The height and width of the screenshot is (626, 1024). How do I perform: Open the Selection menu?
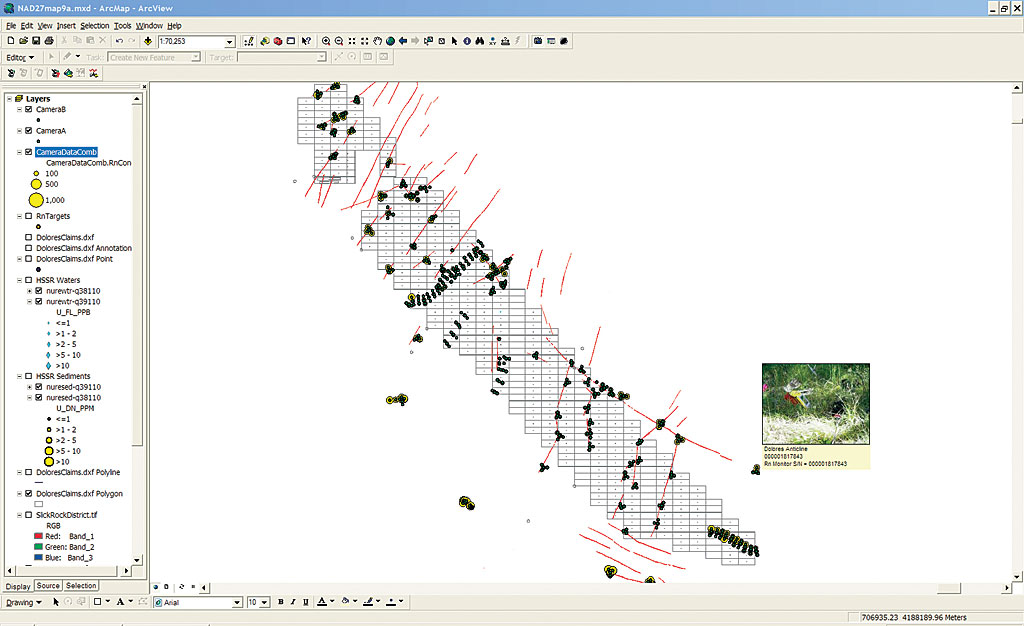tap(95, 26)
